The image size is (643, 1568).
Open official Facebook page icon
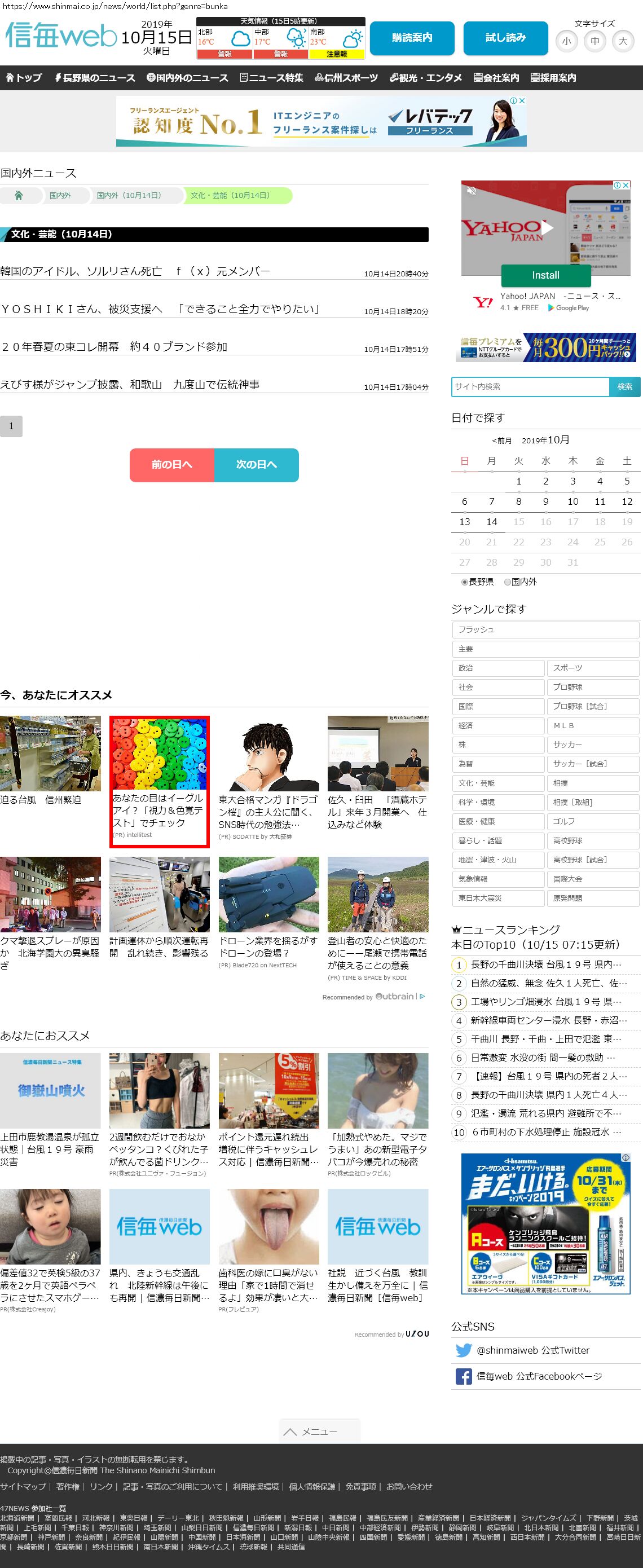(x=464, y=1376)
